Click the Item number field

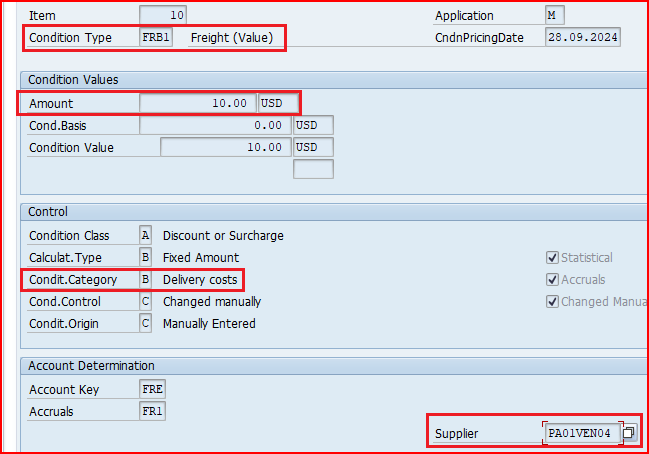[162, 16]
